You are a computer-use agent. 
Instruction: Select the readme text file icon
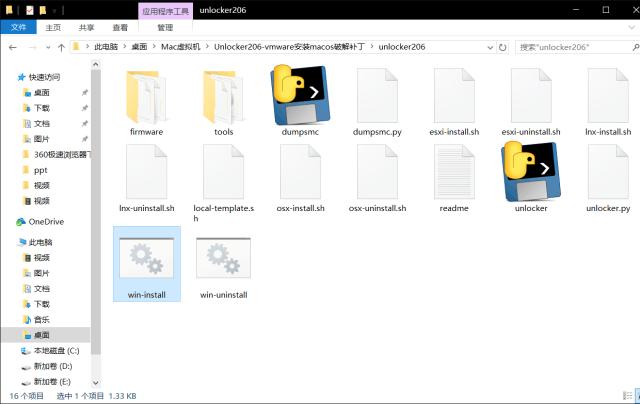click(454, 172)
